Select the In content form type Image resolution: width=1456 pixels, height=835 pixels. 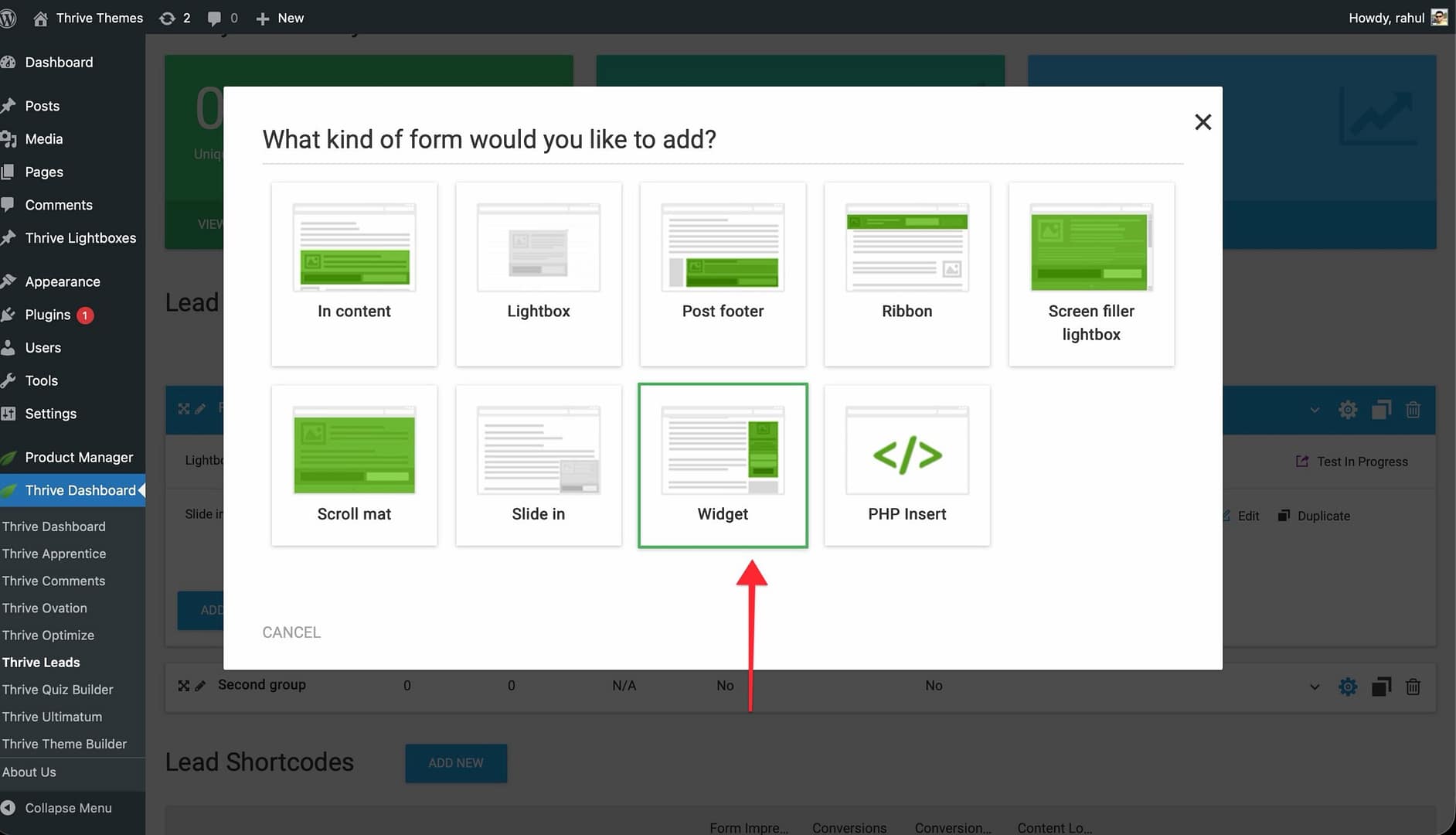click(354, 274)
